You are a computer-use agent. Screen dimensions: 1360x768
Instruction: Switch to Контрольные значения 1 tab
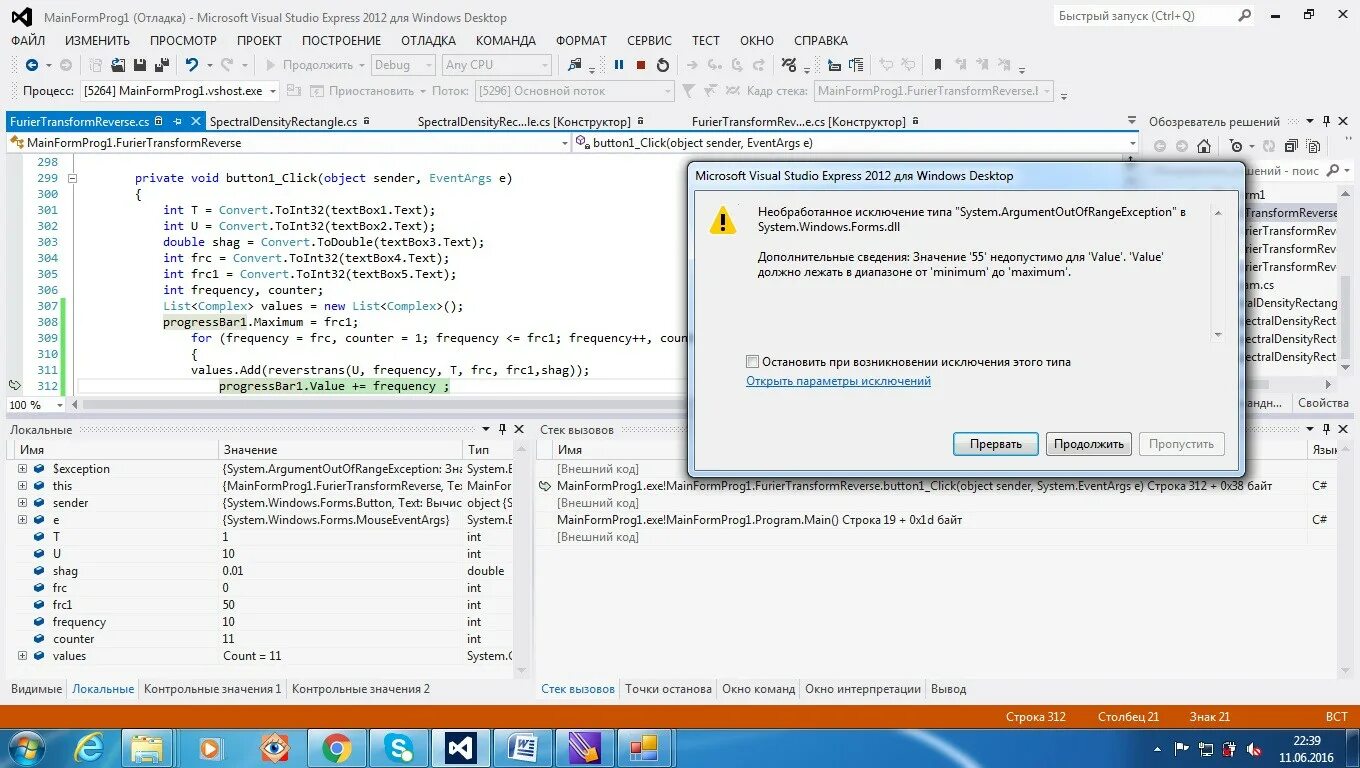click(x=213, y=689)
